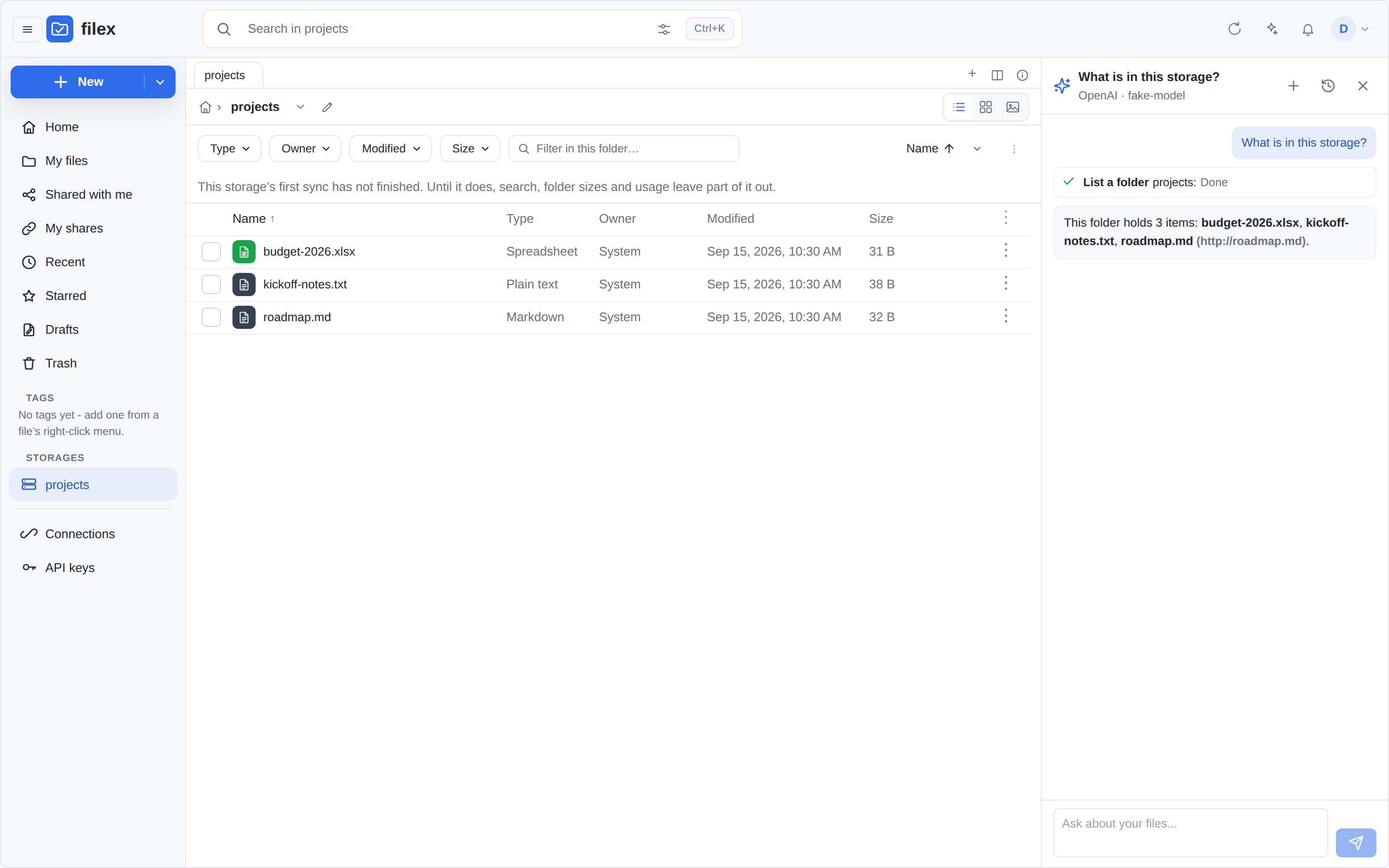The height and width of the screenshot is (868, 1389).
Task: Switch to gallery image view
Action: coord(1012,108)
